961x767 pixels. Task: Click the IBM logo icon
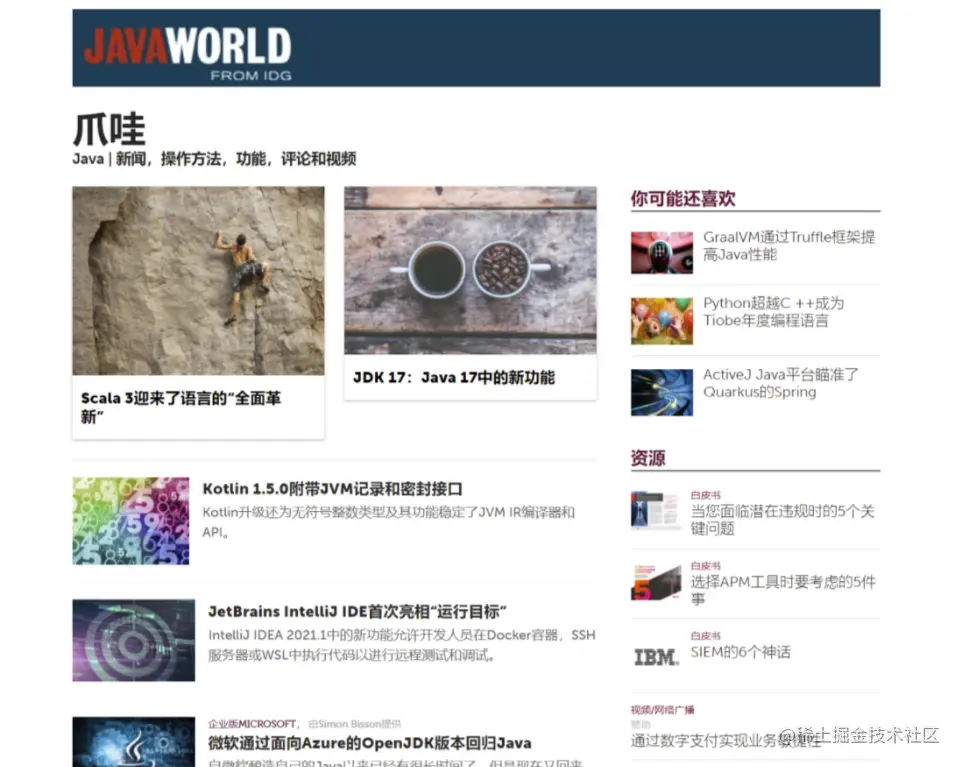[x=656, y=657]
